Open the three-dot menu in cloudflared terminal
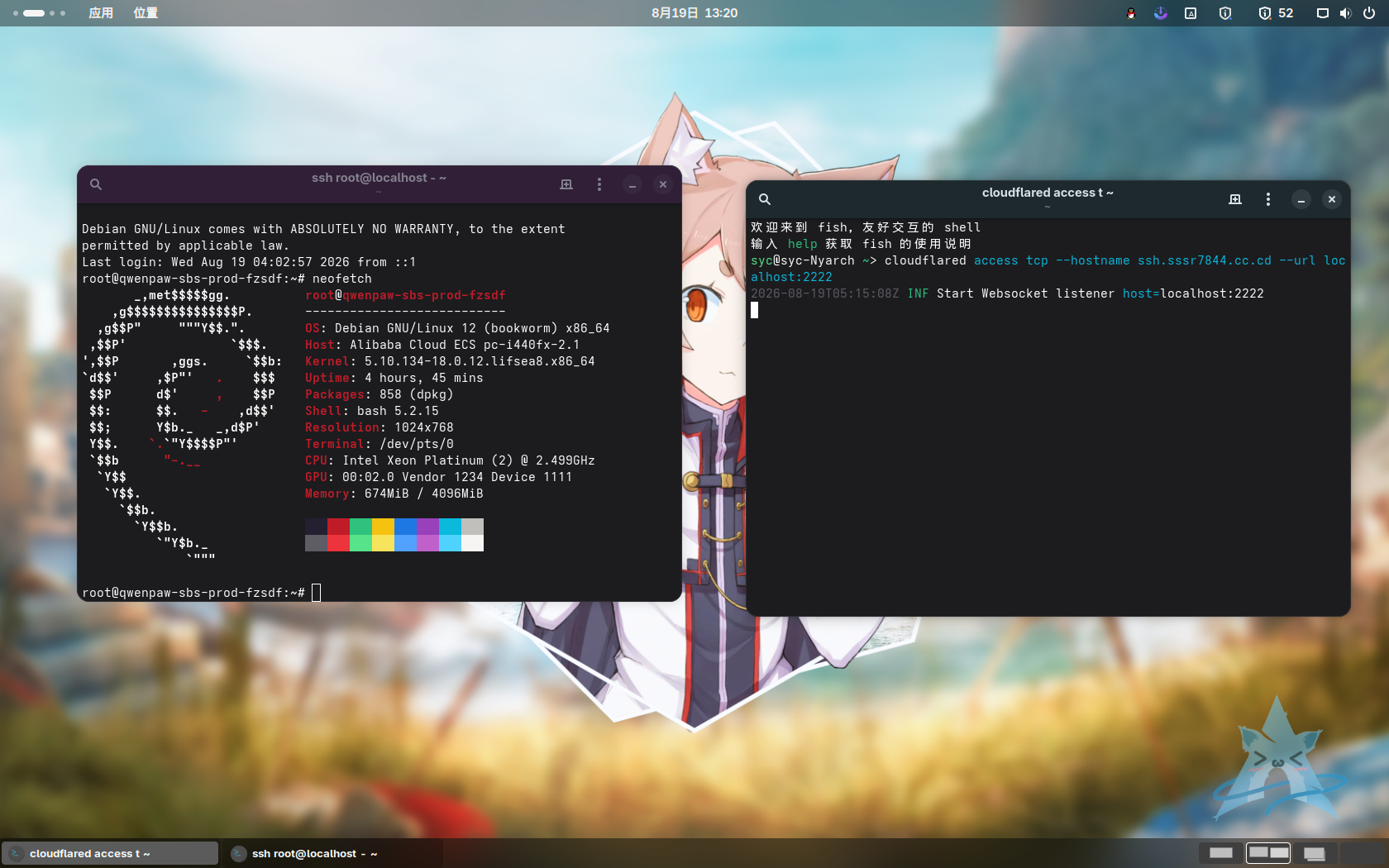The width and height of the screenshot is (1389, 868). tap(1268, 199)
